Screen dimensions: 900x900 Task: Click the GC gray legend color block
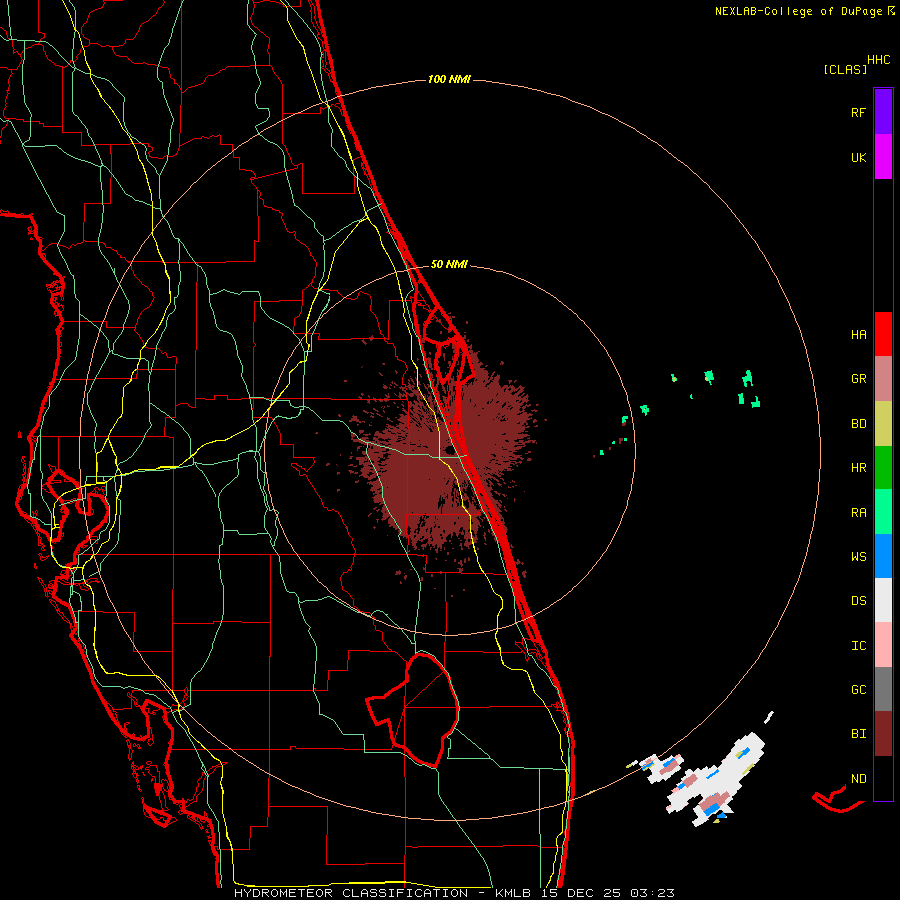883,689
